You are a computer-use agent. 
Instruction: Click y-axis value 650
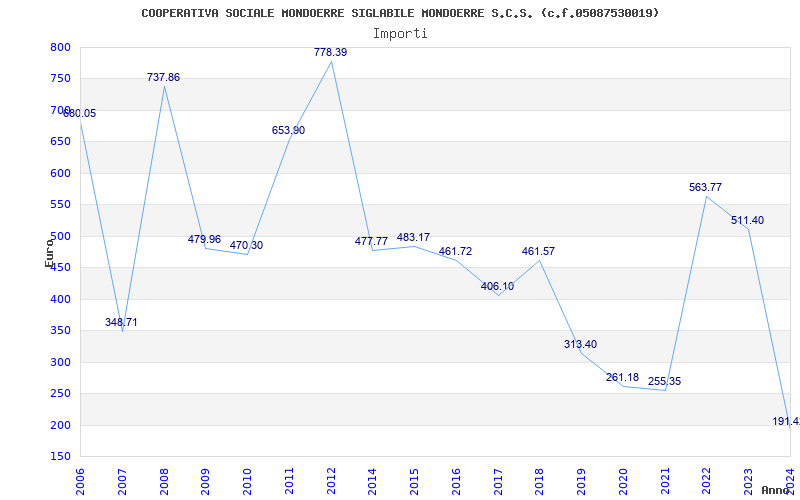click(60, 142)
